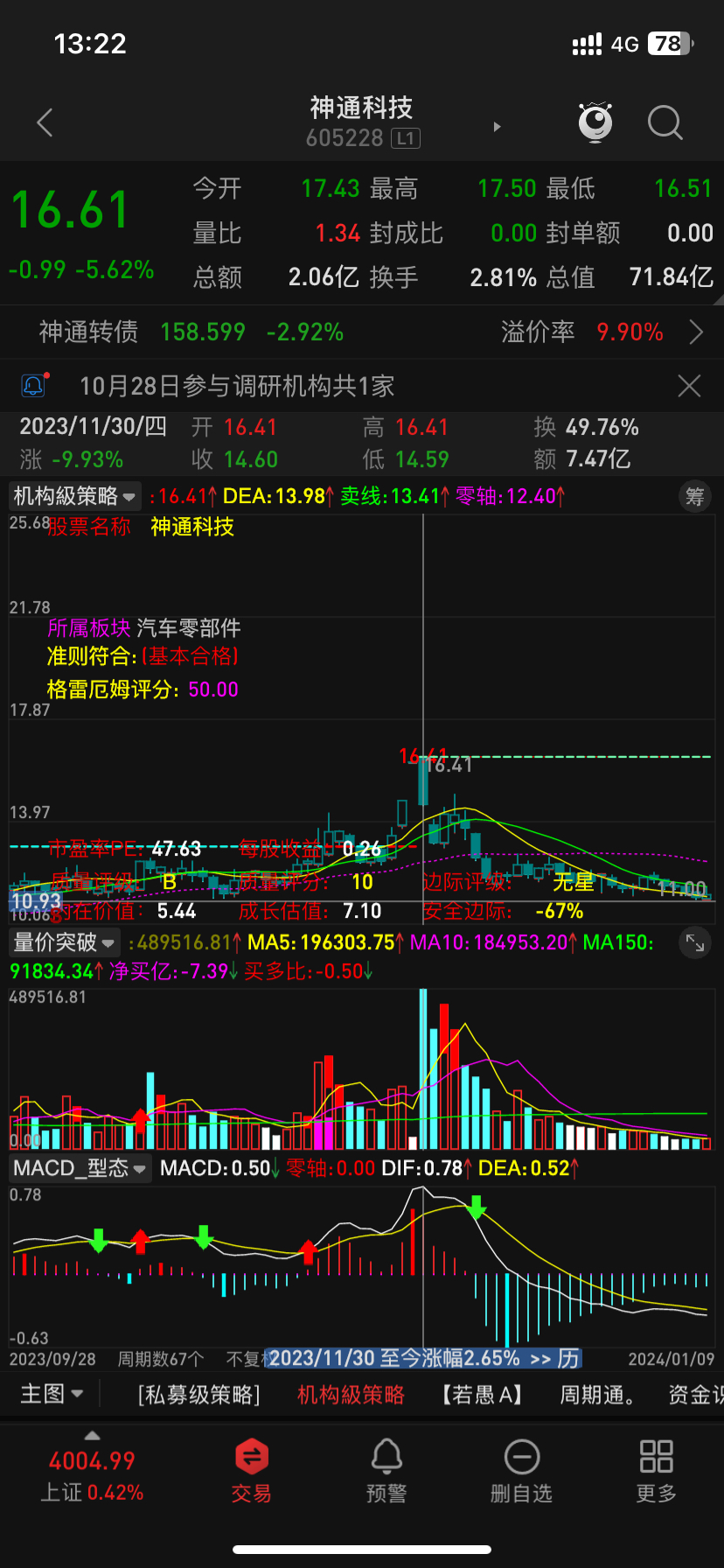Tap the 量比 1.34 value
This screenshot has width=724, height=1568.
[x=338, y=233]
